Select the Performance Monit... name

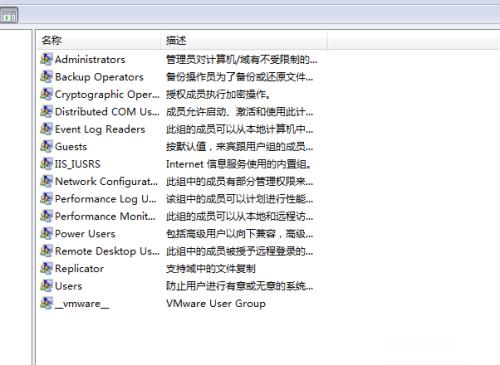pyautogui.click(x=105, y=216)
